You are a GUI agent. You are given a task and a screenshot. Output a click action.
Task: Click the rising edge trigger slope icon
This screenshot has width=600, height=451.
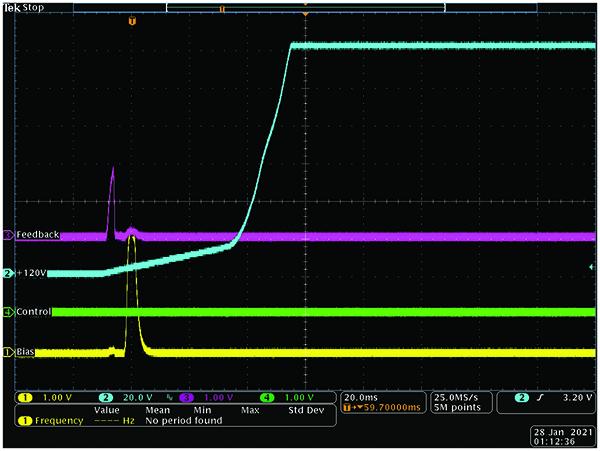click(x=541, y=397)
